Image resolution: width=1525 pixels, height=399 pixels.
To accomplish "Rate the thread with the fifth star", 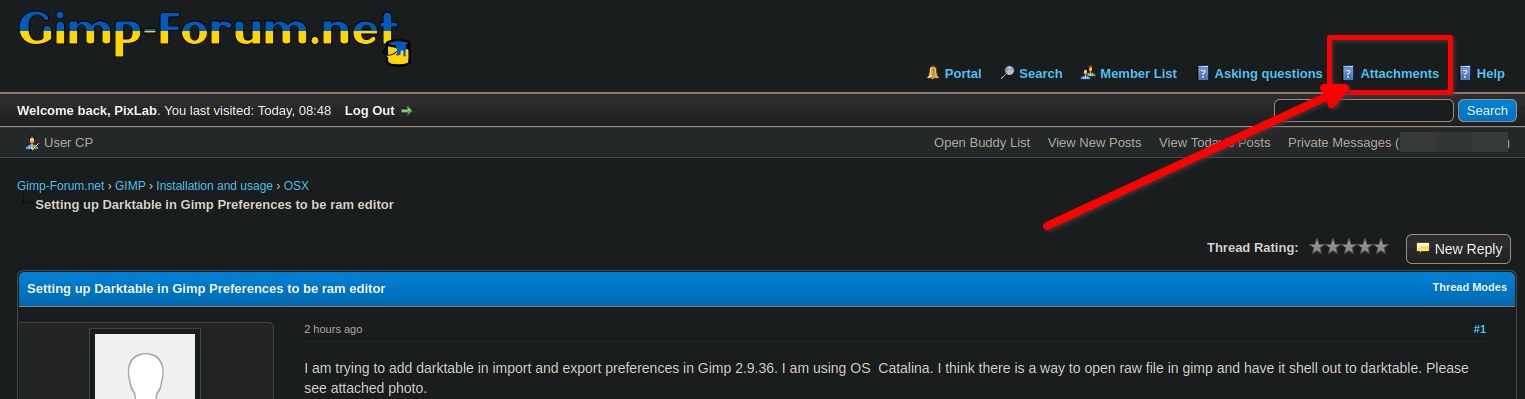I will [1380, 246].
